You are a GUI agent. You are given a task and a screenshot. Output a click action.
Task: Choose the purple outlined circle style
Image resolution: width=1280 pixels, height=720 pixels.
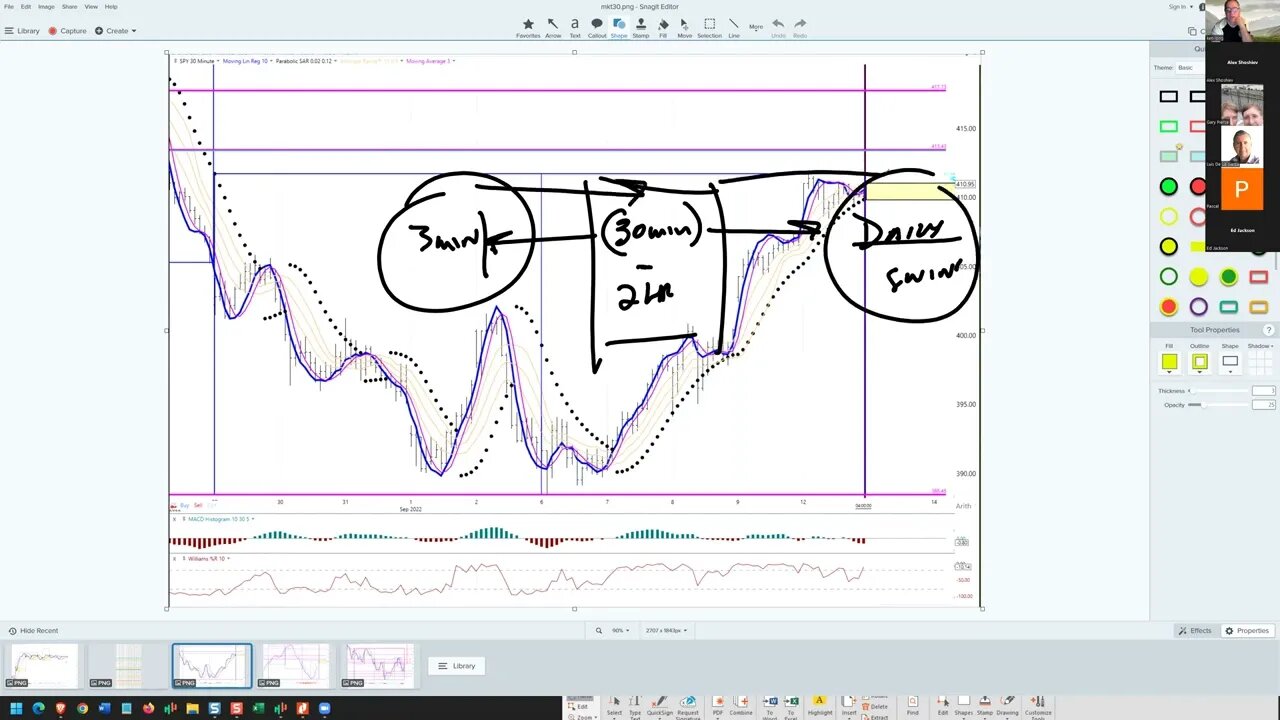point(1198,307)
